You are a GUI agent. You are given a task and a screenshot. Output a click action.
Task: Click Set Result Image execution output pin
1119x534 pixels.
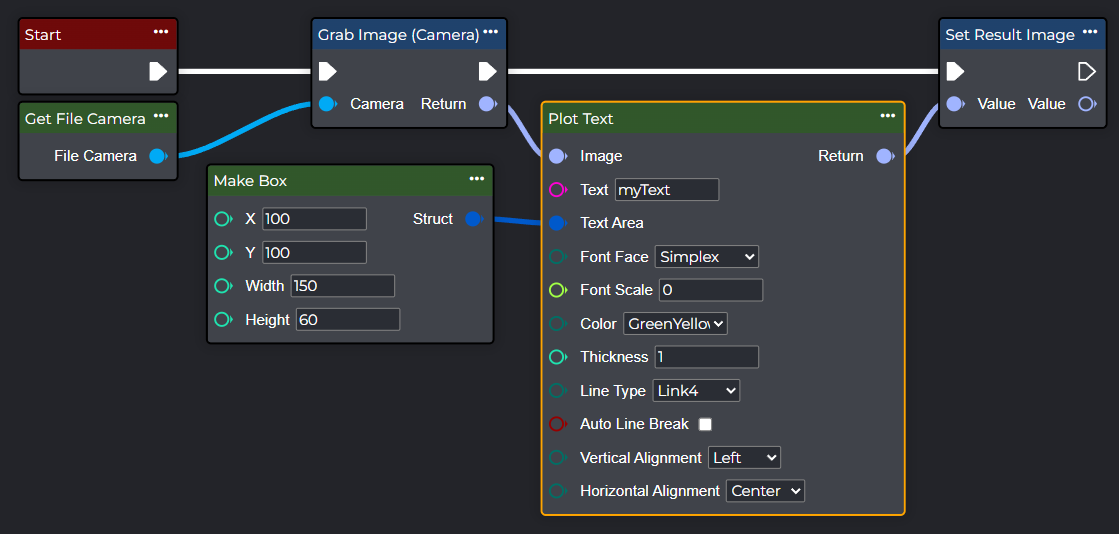[1086, 71]
